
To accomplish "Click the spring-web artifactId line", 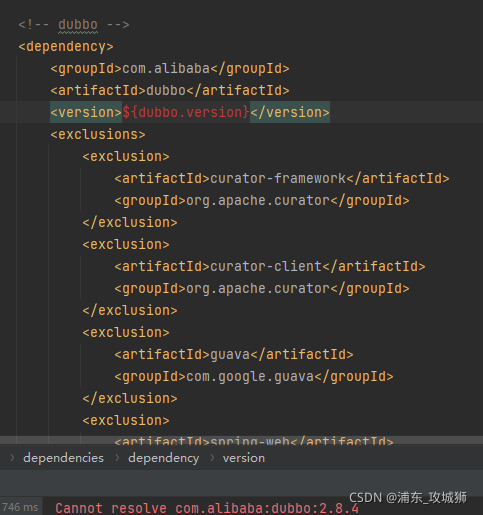I will [254, 441].
